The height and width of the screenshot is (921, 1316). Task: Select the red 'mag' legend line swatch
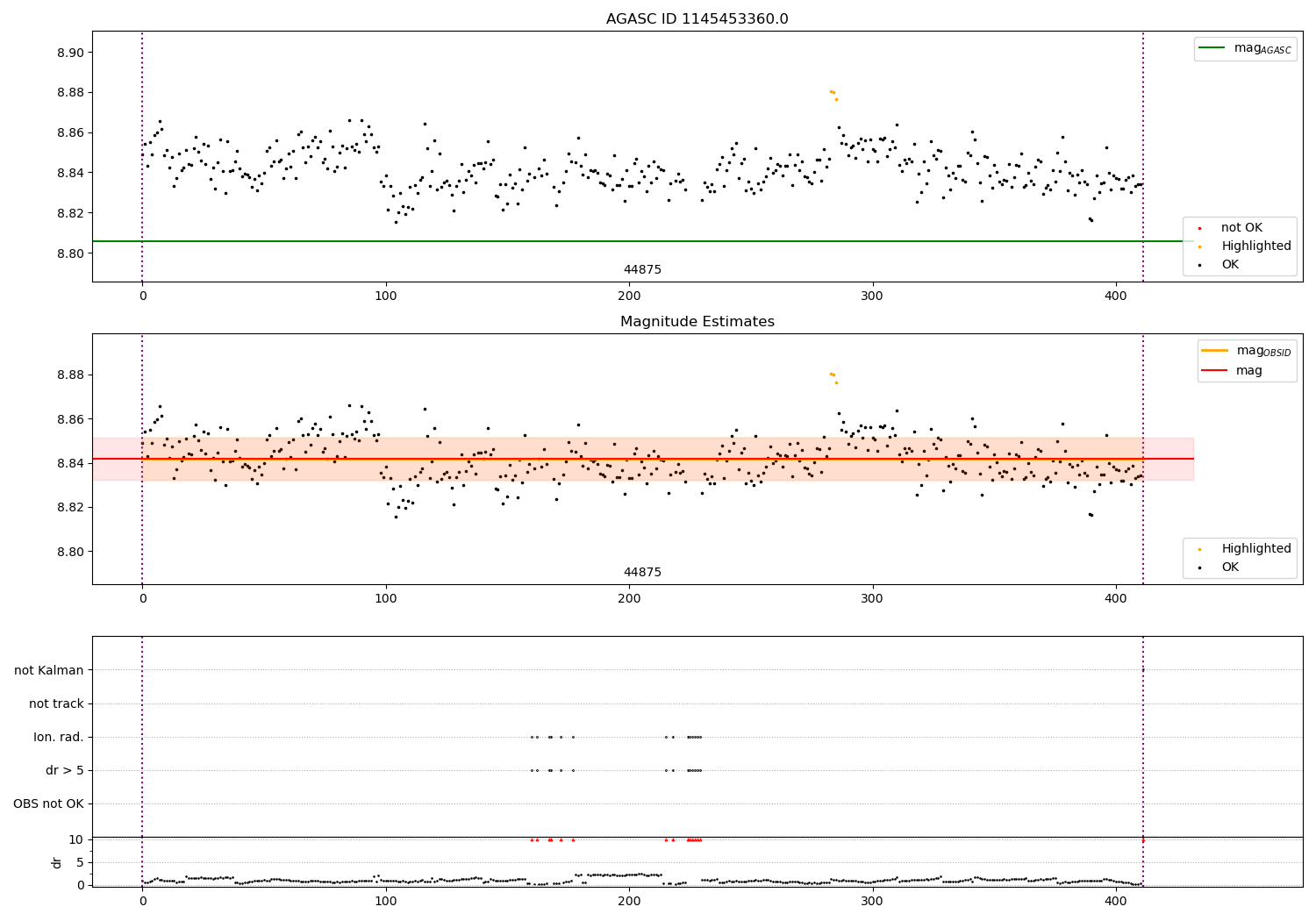[x=1215, y=371]
